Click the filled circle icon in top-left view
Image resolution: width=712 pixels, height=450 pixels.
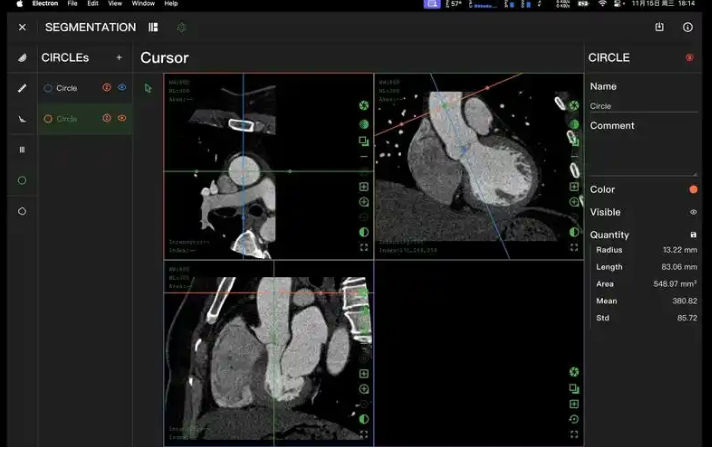(x=364, y=124)
